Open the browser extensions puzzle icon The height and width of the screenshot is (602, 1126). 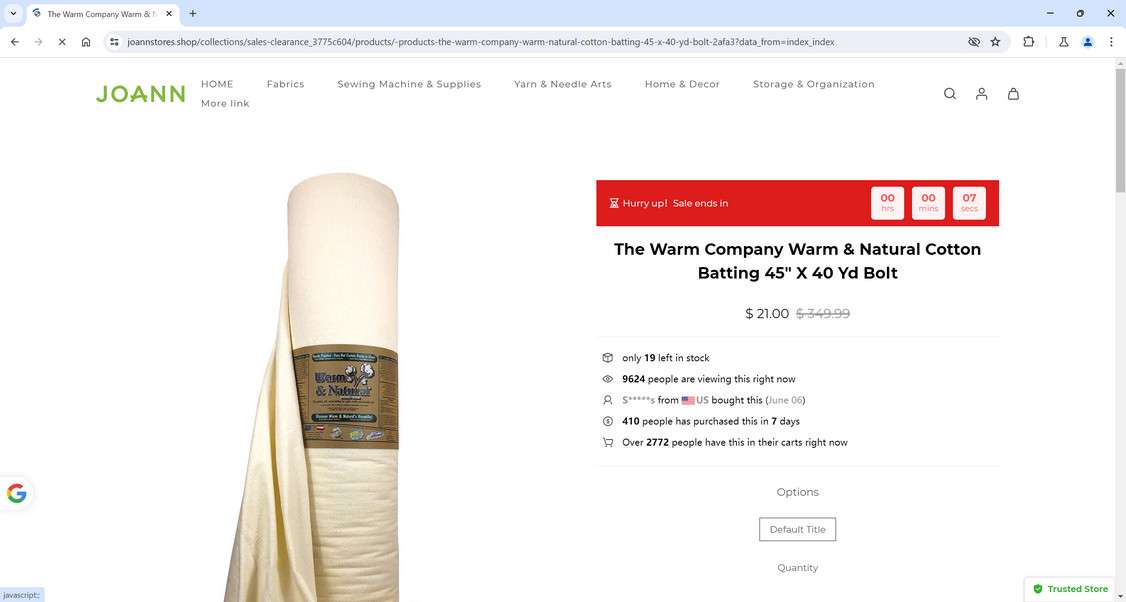(x=1028, y=42)
